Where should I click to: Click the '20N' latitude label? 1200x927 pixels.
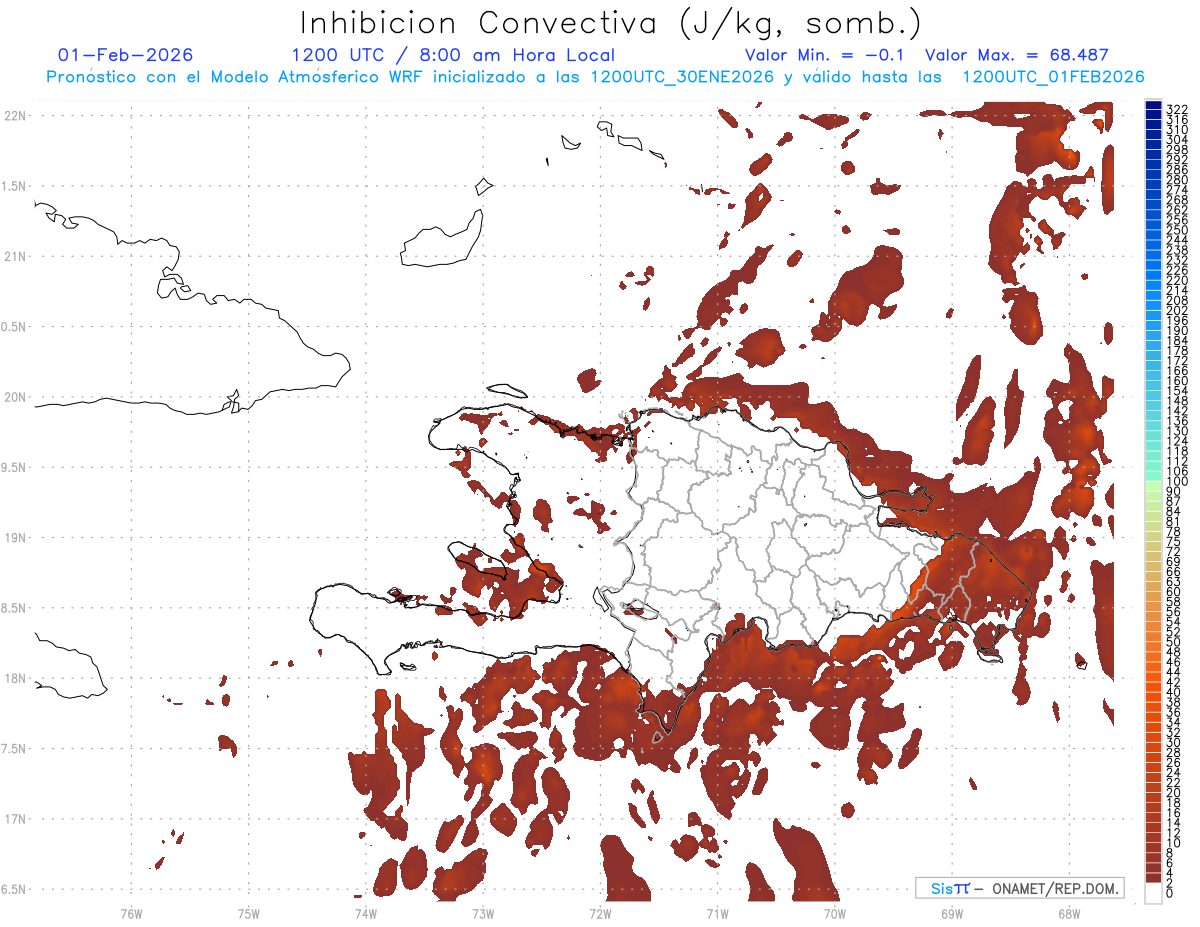point(14,397)
